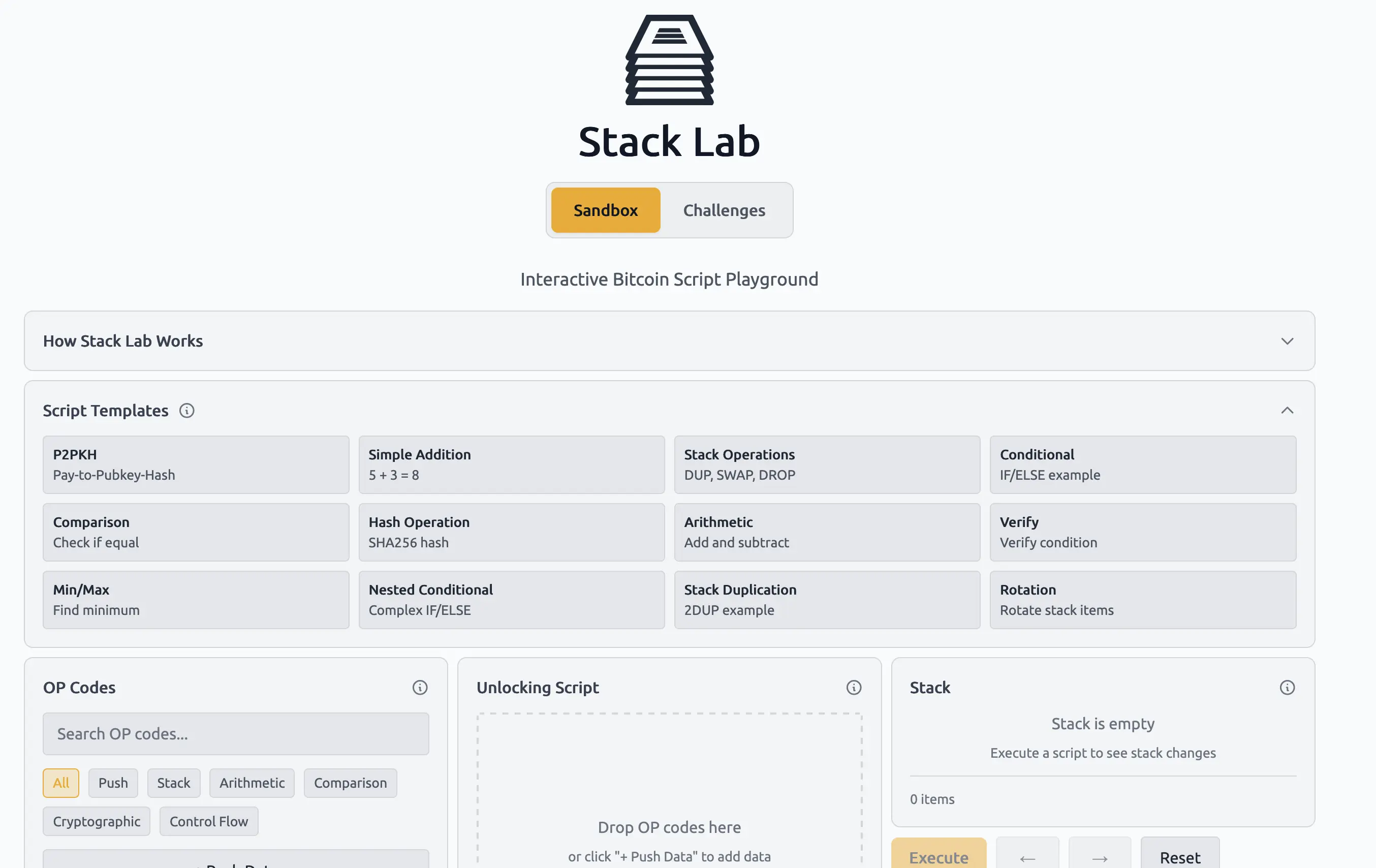This screenshot has height=868, width=1376.
Task: Switch to the Challenges tab
Action: (724, 210)
